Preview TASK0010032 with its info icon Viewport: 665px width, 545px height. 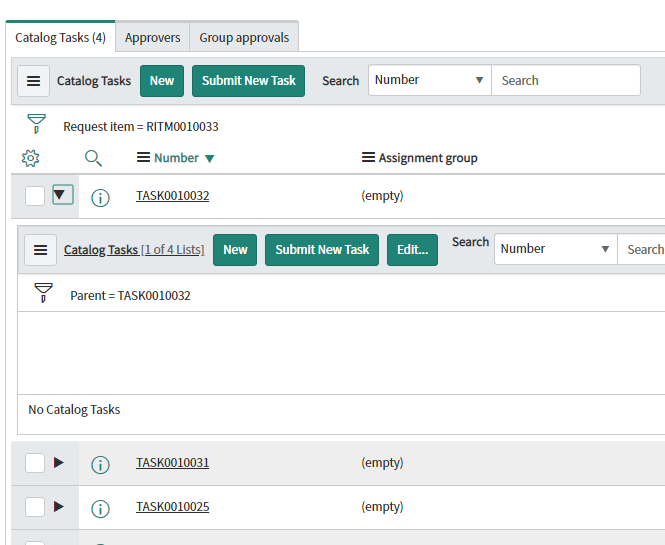point(101,197)
